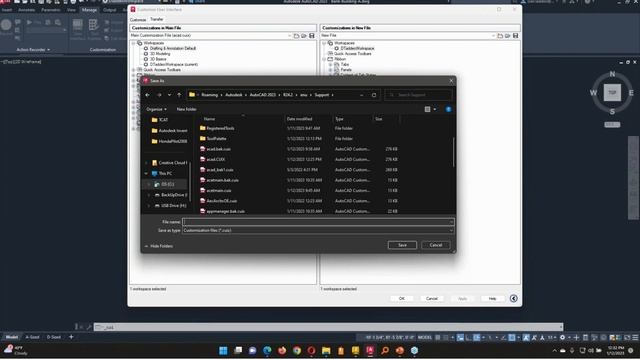Viewport: 640px width, 360px height.
Task: Select 3D Basics workspace in tree
Action: [158, 59]
